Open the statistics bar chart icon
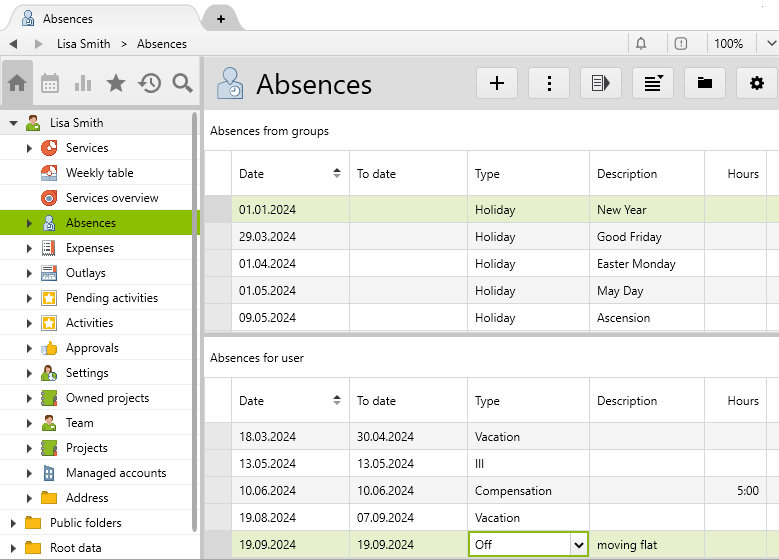Viewport: 779px width, 560px height. [x=83, y=83]
